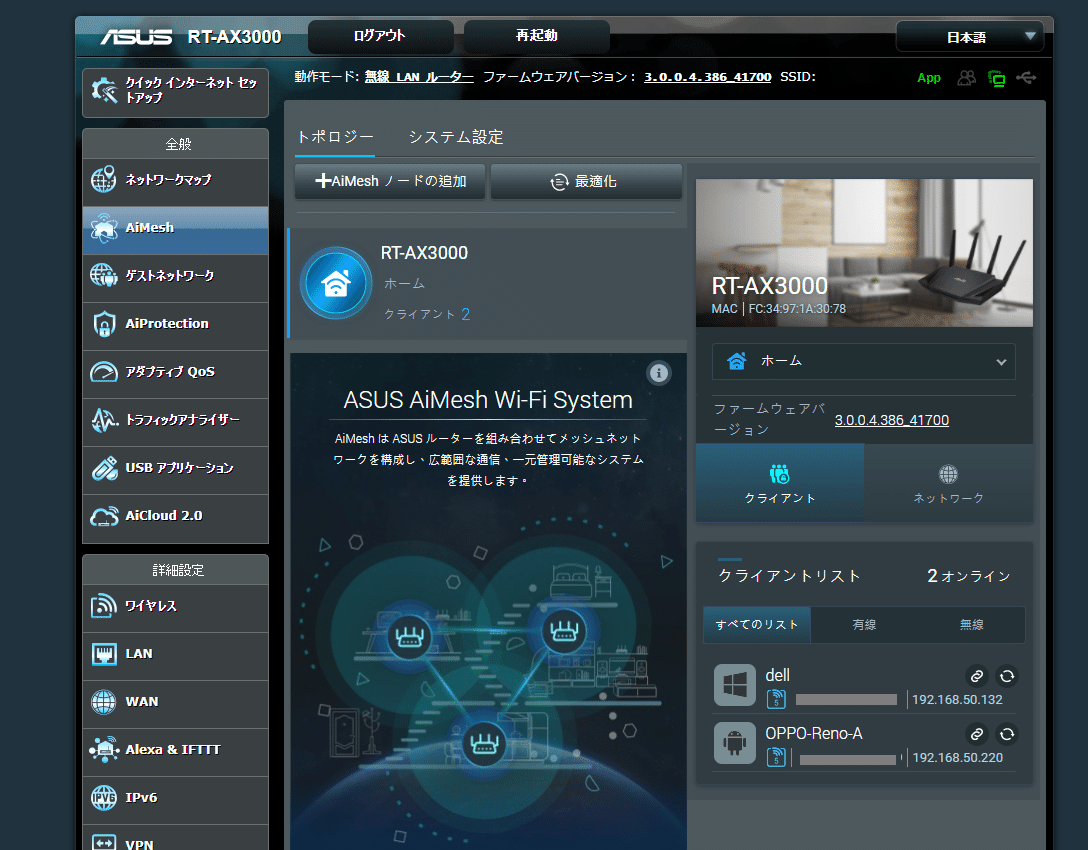Image resolution: width=1088 pixels, height=850 pixels.
Task: Click the USB status icon in header
Action: point(1026,78)
